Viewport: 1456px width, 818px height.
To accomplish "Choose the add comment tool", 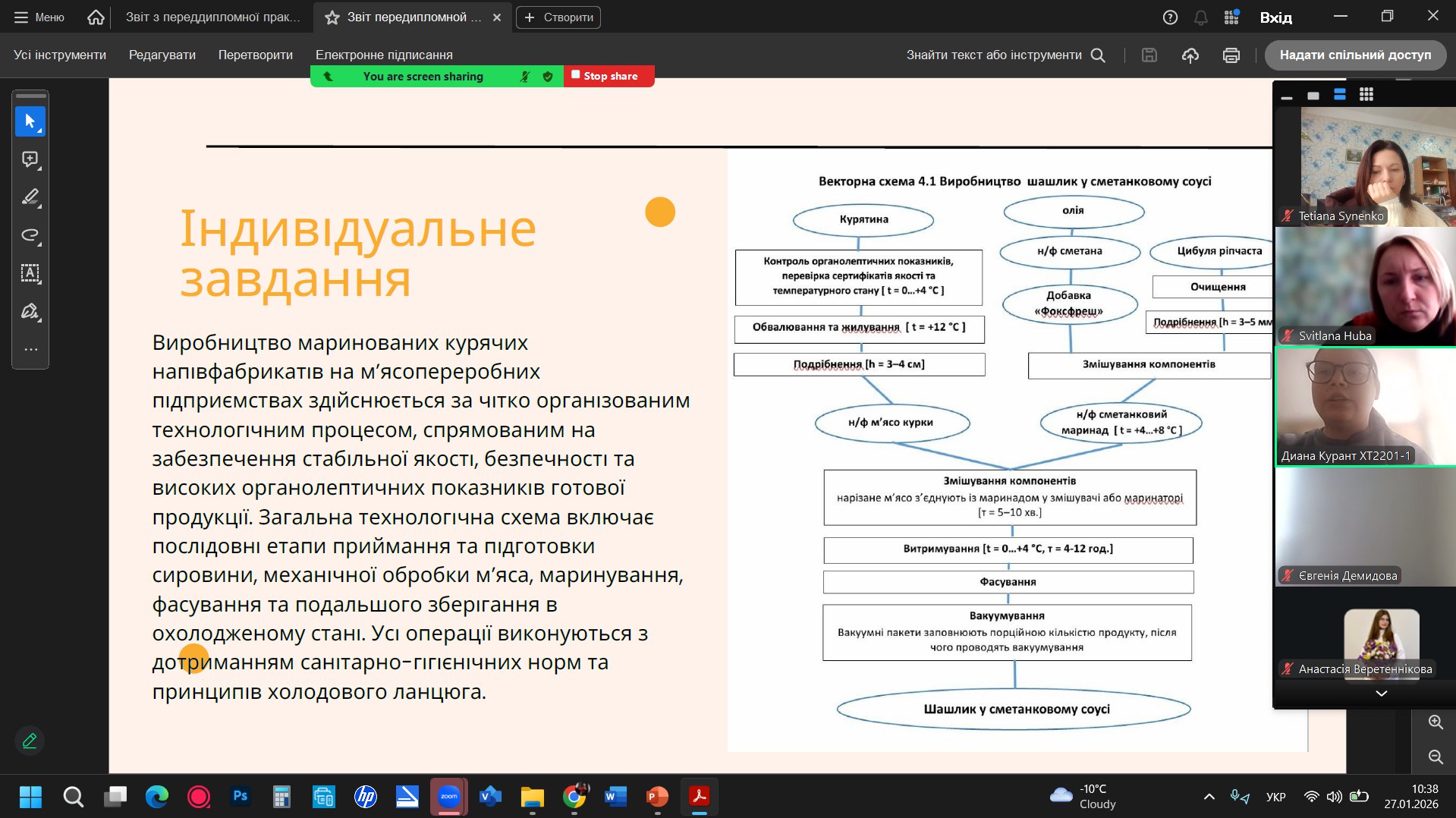I will pos(30,159).
